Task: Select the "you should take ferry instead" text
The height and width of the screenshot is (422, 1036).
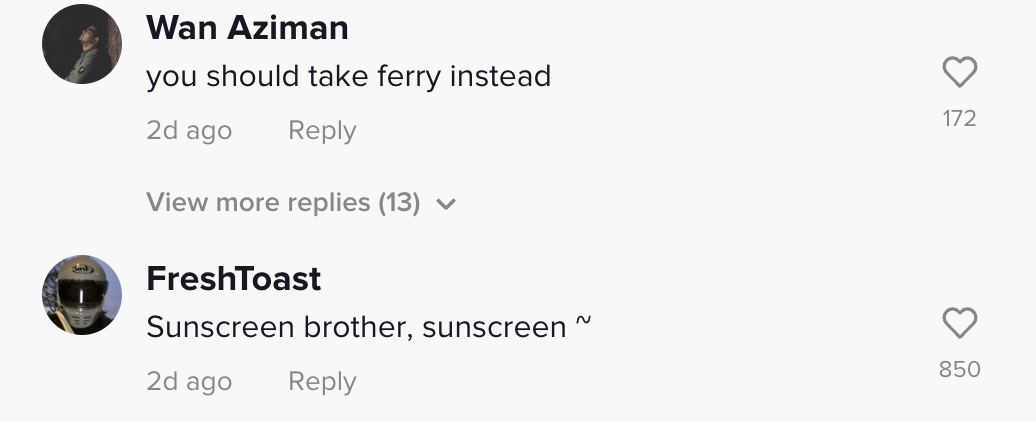Action: coord(348,77)
